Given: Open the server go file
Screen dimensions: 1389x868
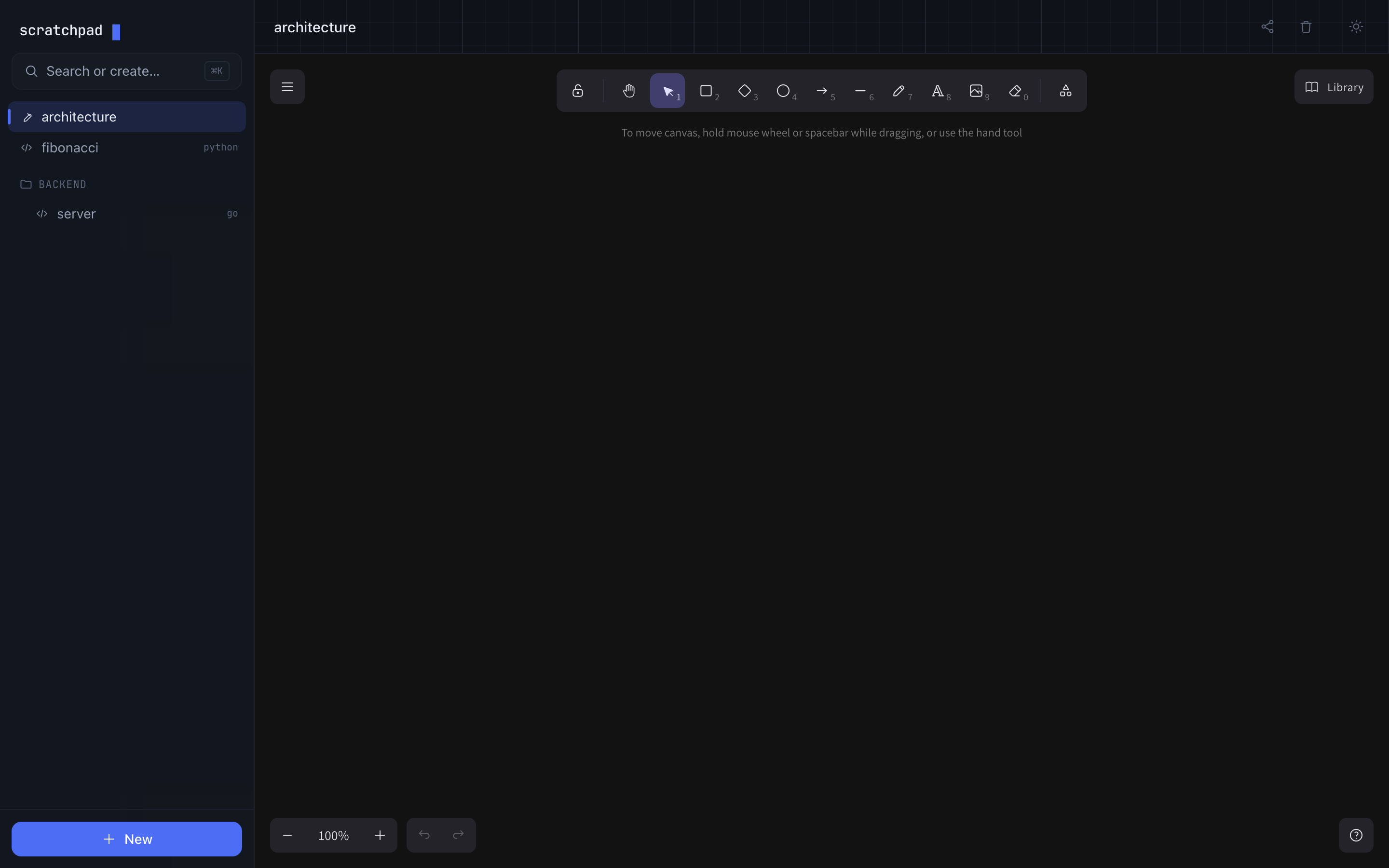Looking at the screenshot, I should click(134, 214).
